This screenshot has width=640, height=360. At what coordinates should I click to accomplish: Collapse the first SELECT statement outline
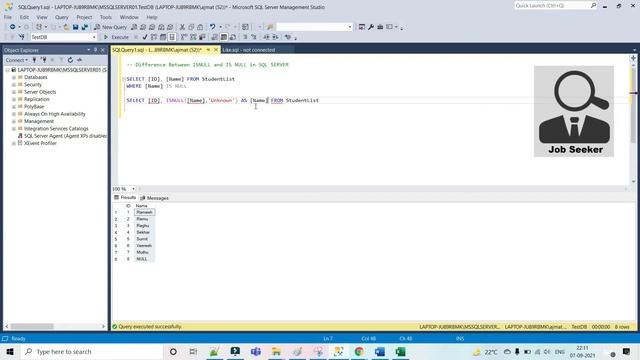124,79
